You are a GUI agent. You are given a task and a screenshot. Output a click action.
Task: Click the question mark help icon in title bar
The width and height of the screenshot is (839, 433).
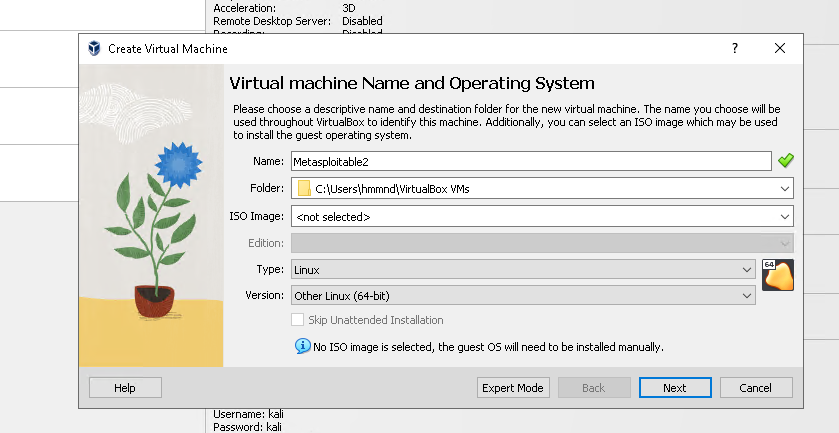pos(735,48)
